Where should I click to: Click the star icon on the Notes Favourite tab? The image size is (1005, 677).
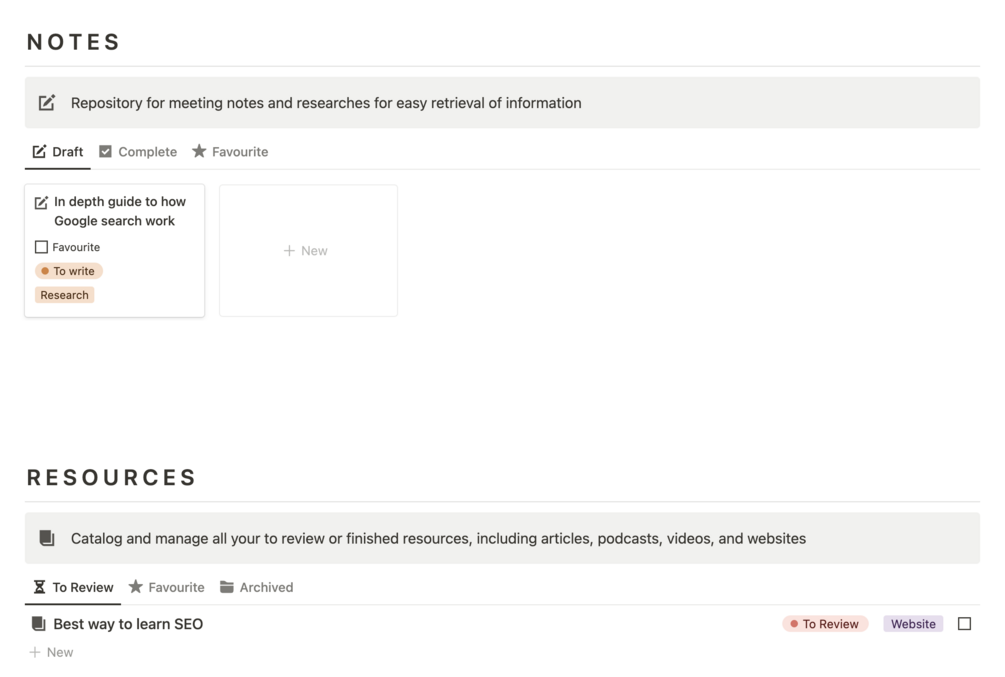click(199, 152)
